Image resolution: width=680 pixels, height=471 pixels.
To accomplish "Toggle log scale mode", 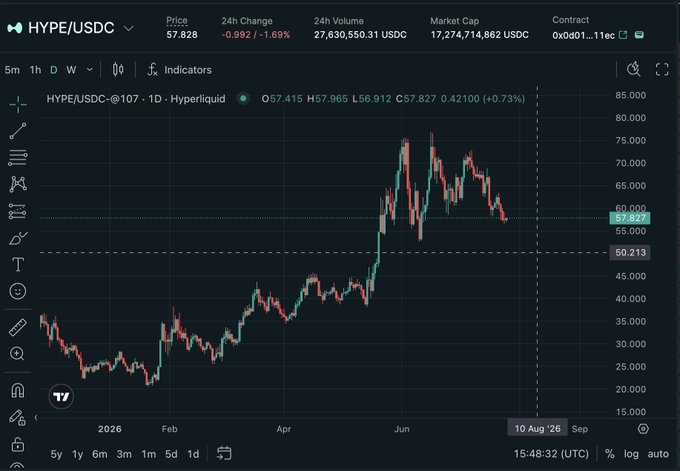I will [631, 454].
